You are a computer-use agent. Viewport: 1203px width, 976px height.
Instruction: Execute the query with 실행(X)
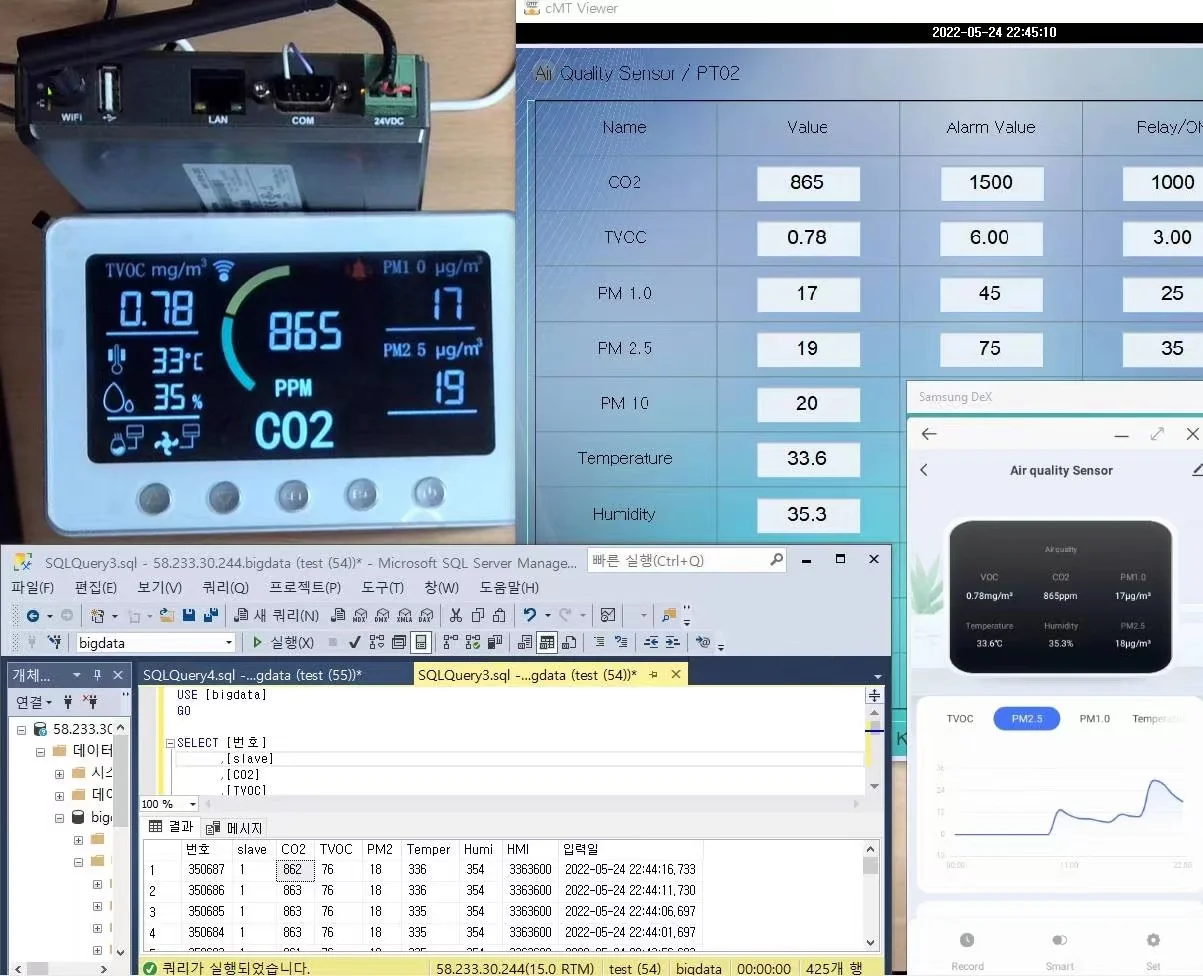coord(284,642)
